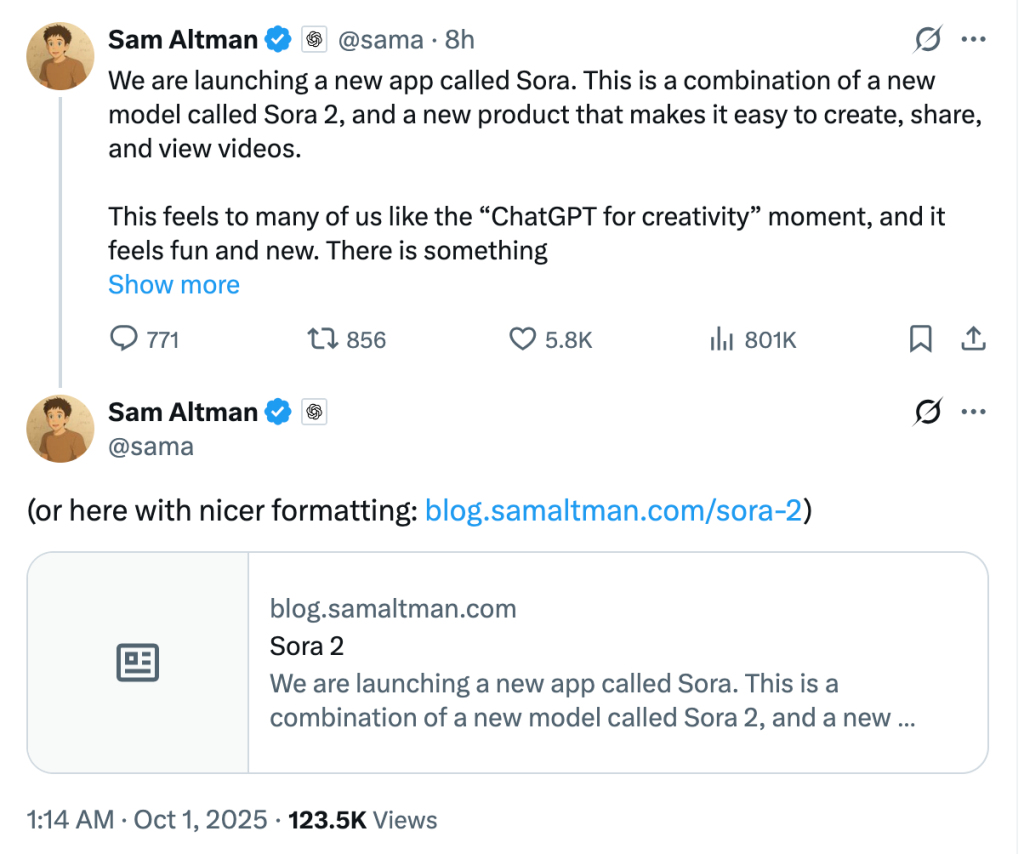Open three-dot menu on first tweet

973,40
